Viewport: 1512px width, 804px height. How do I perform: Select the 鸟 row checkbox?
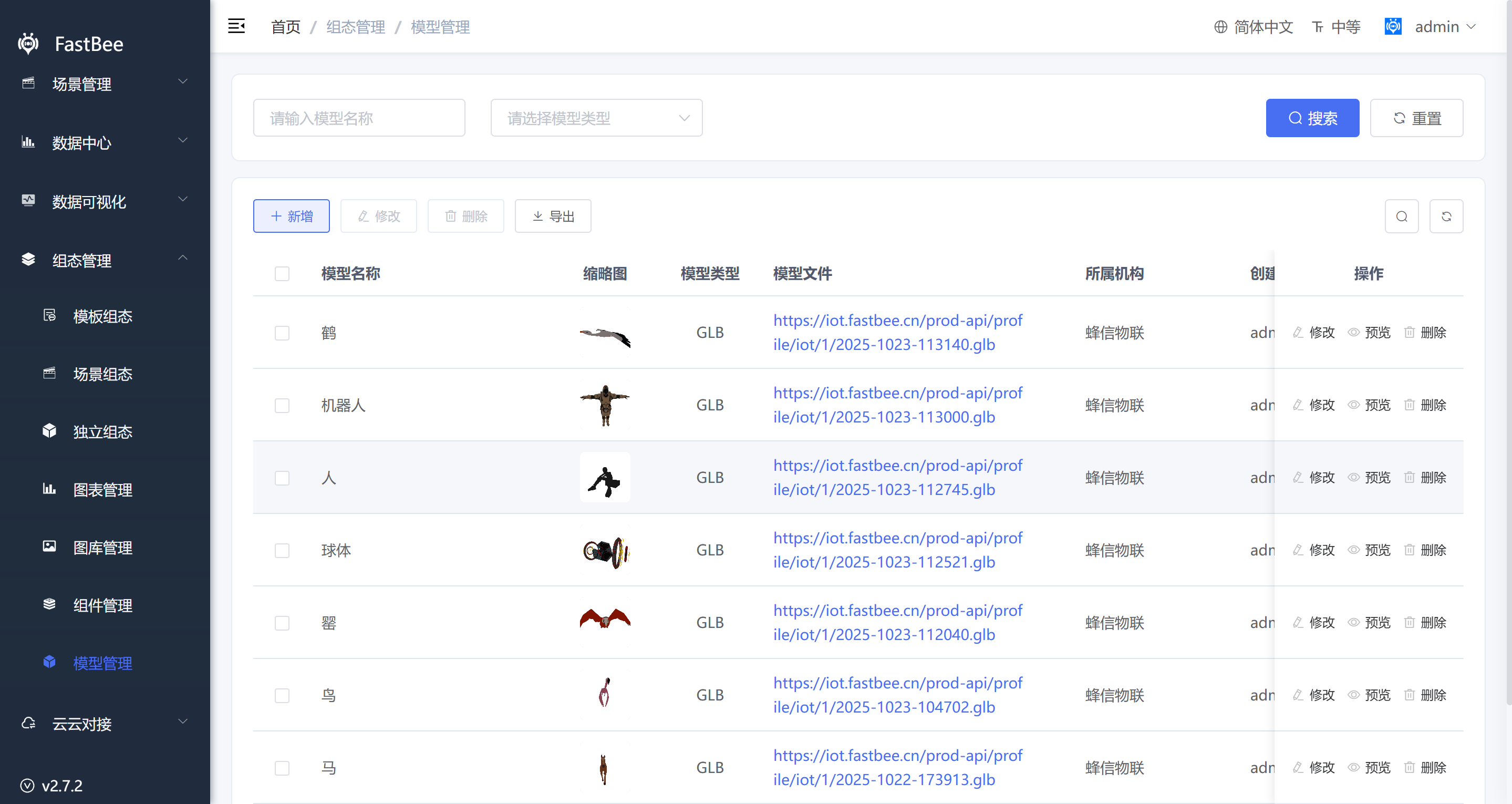(x=282, y=695)
